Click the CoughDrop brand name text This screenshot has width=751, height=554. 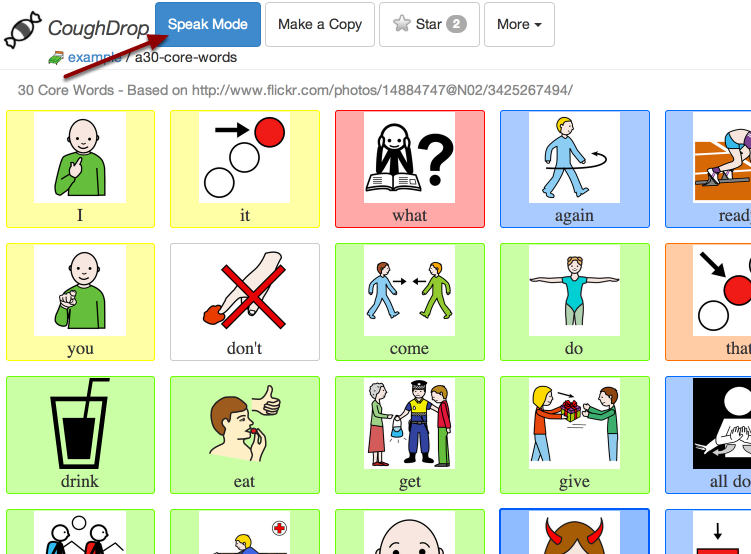[98, 28]
